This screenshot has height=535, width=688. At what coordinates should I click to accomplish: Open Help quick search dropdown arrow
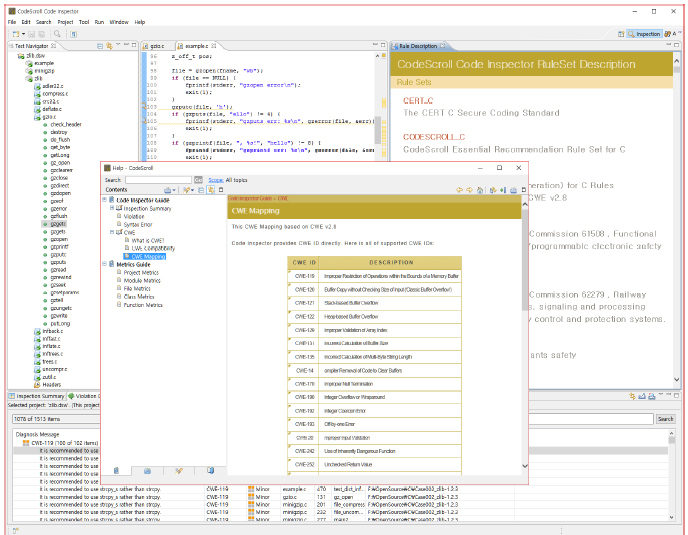tap(193, 190)
